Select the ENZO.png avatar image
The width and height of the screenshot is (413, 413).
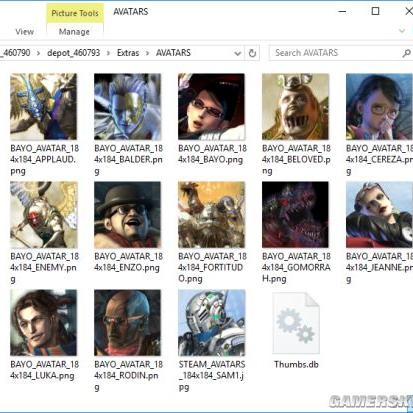[x=128, y=215]
